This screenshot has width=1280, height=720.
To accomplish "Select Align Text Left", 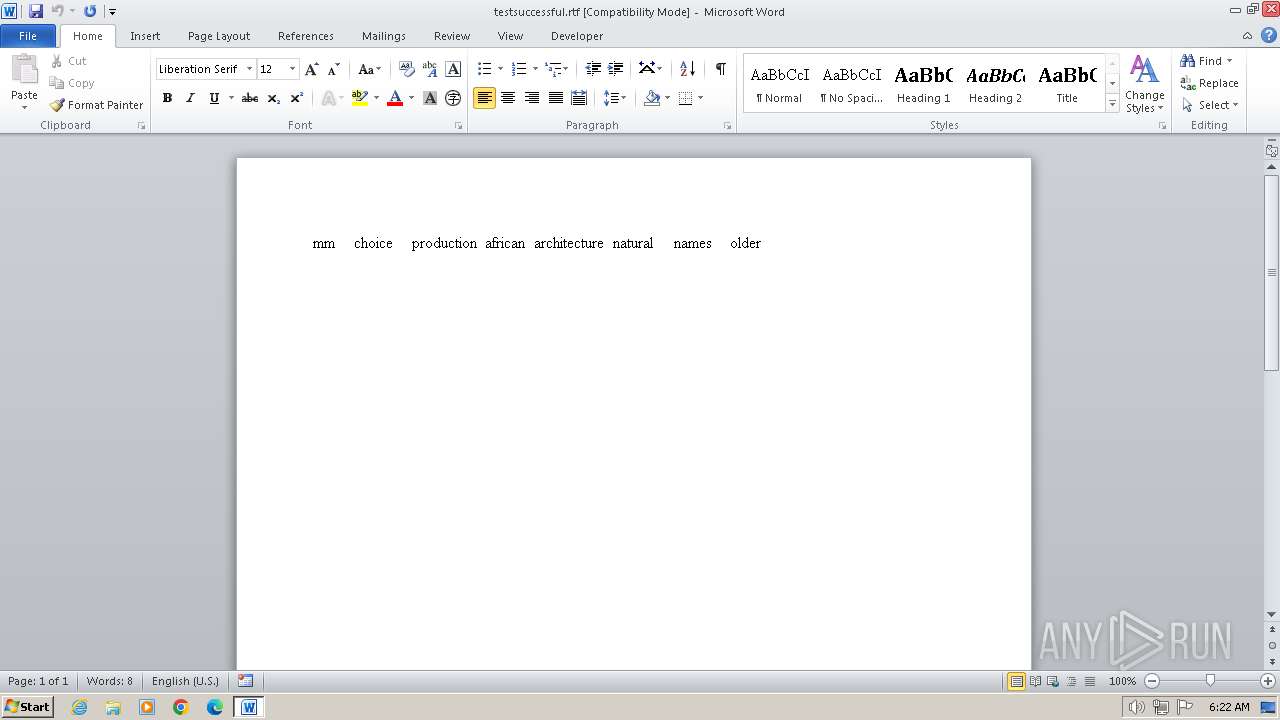I will click(485, 98).
